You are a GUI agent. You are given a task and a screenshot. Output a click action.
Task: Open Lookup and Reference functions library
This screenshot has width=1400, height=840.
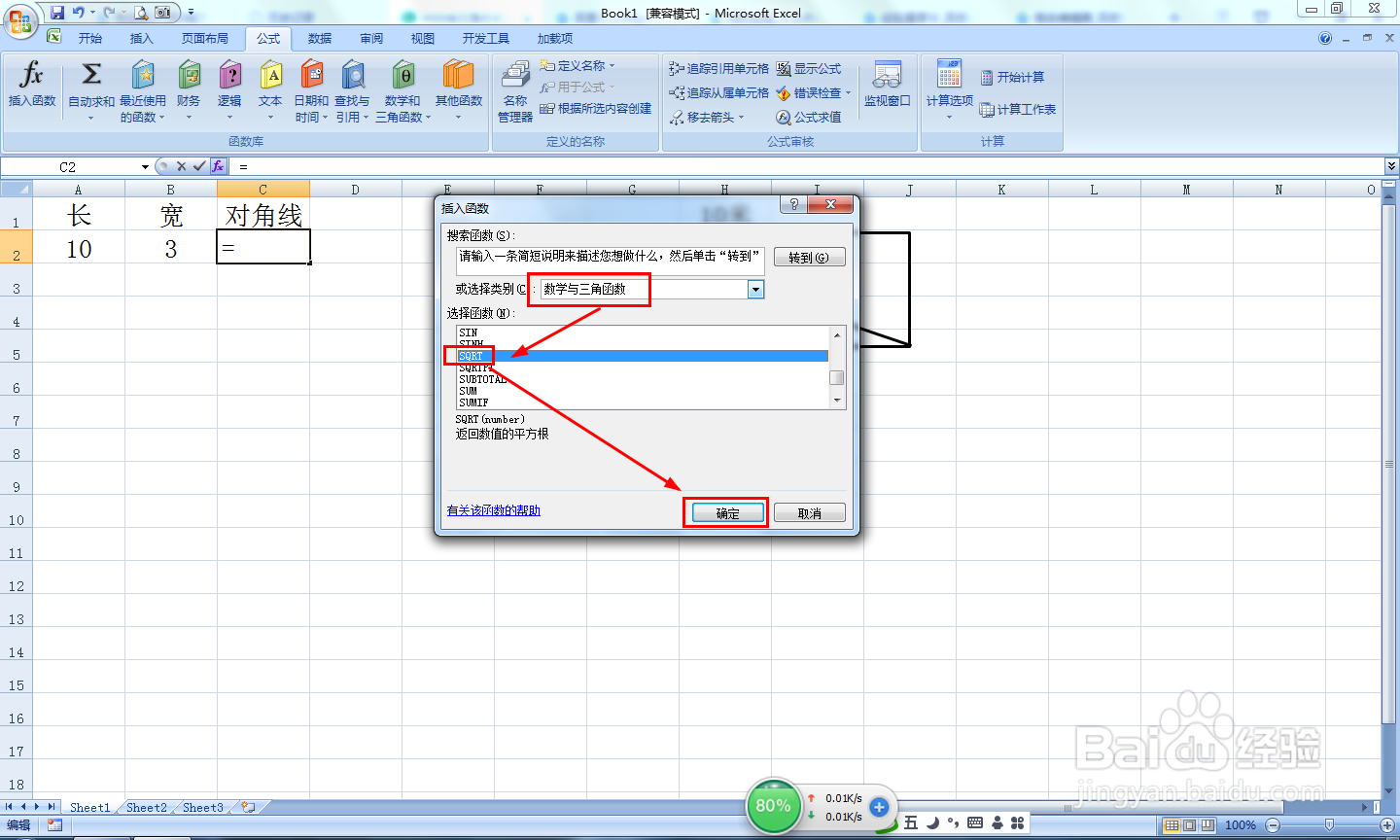(352, 90)
